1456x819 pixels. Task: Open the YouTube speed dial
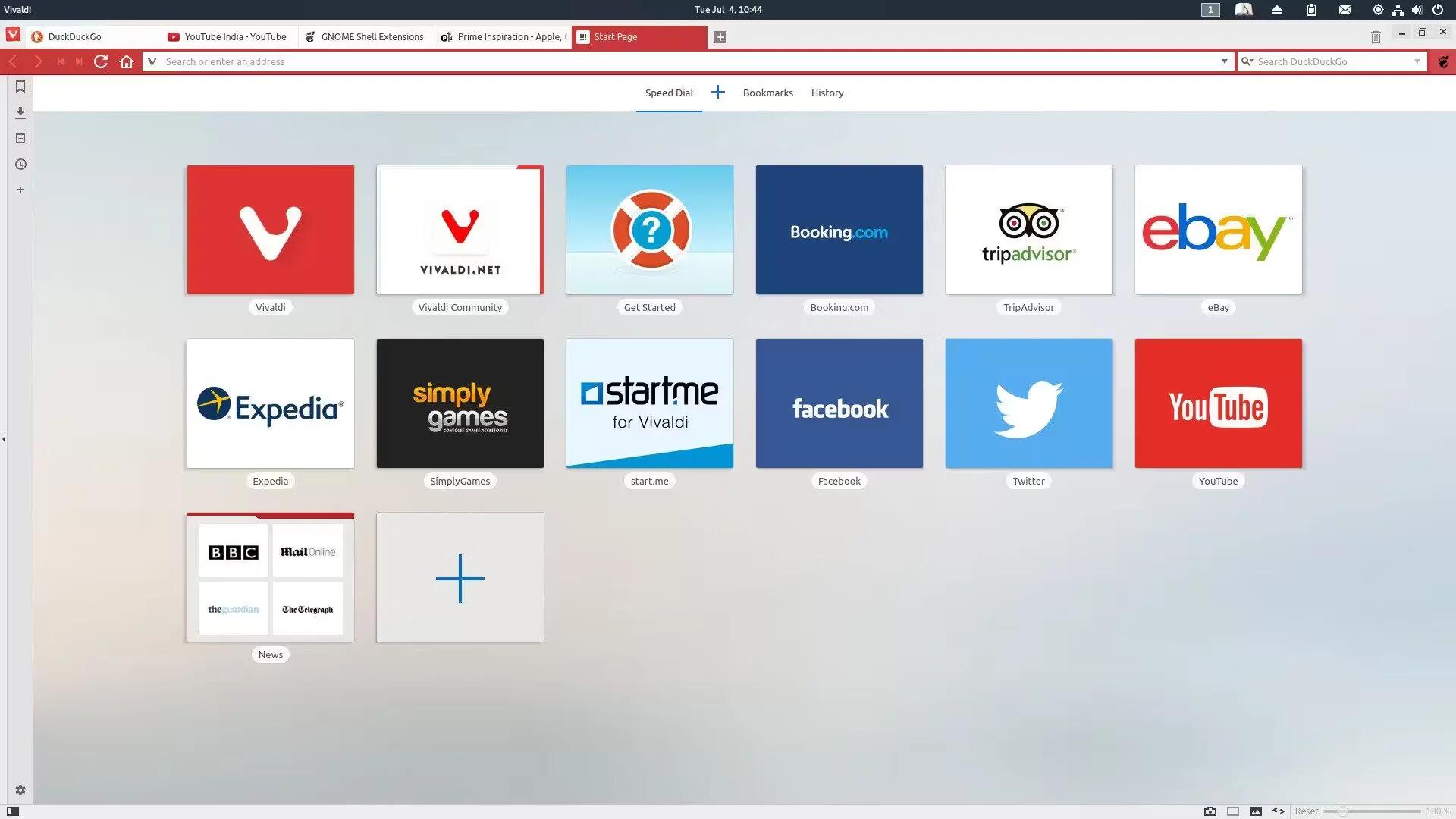1219,403
